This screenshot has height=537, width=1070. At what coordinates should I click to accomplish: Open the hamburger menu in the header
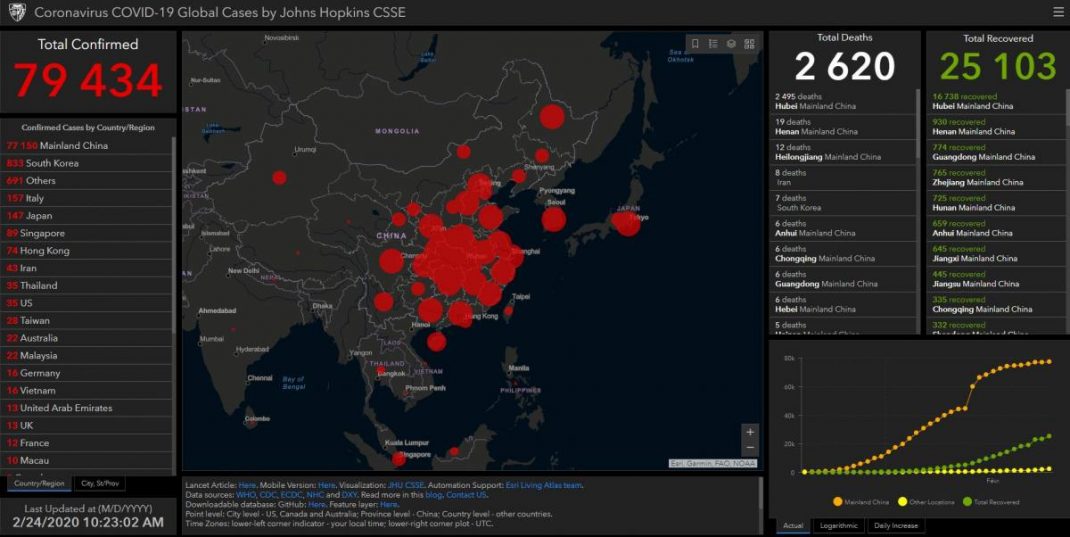pyautogui.click(x=1058, y=12)
